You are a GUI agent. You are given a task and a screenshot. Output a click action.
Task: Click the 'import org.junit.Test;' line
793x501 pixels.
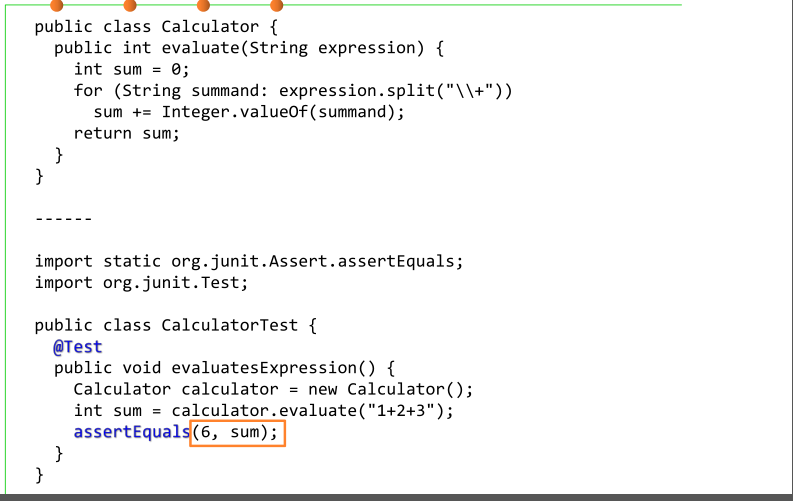tap(142, 283)
